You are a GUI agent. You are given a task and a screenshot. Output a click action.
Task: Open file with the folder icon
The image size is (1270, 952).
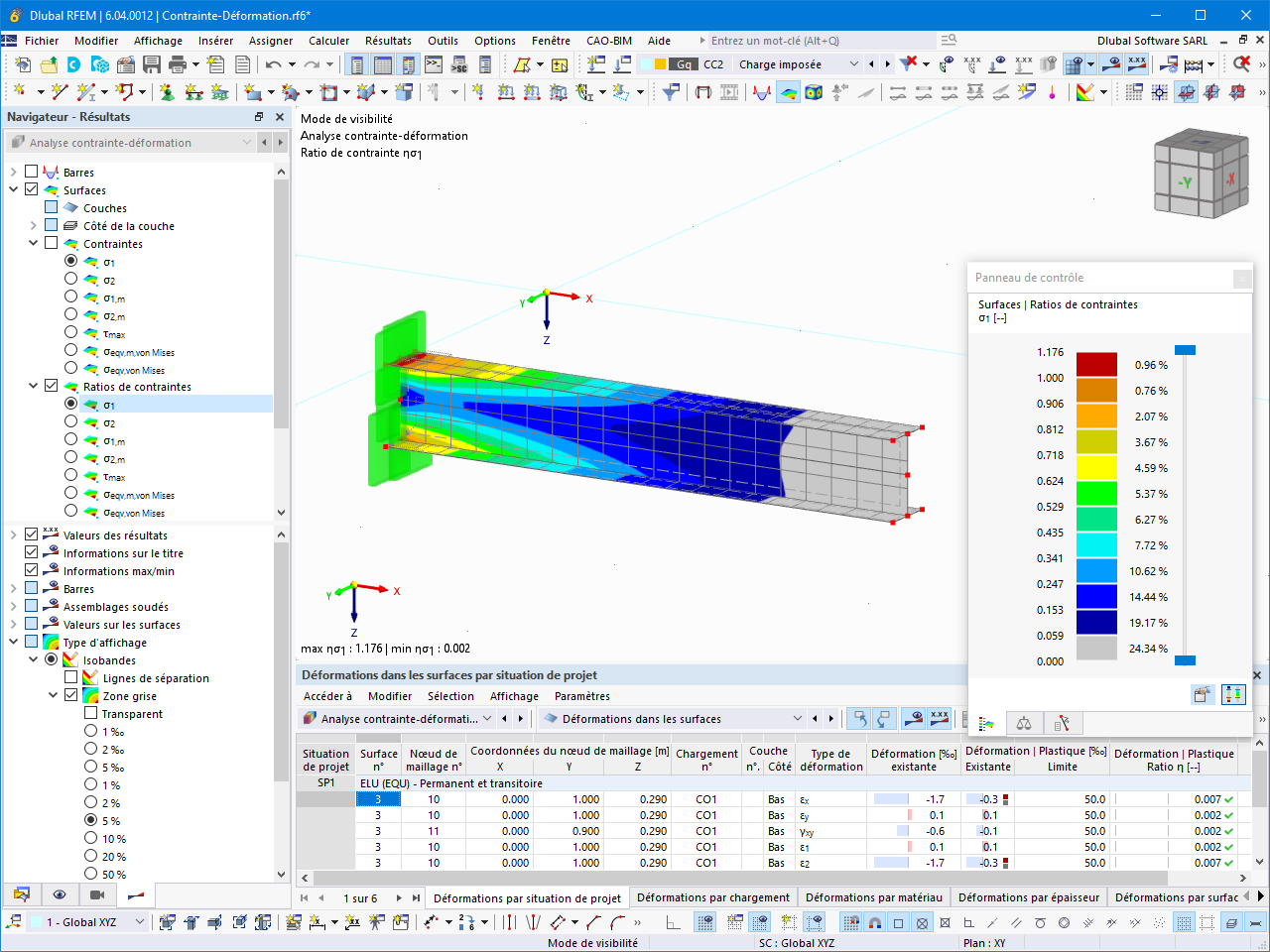coord(49,64)
